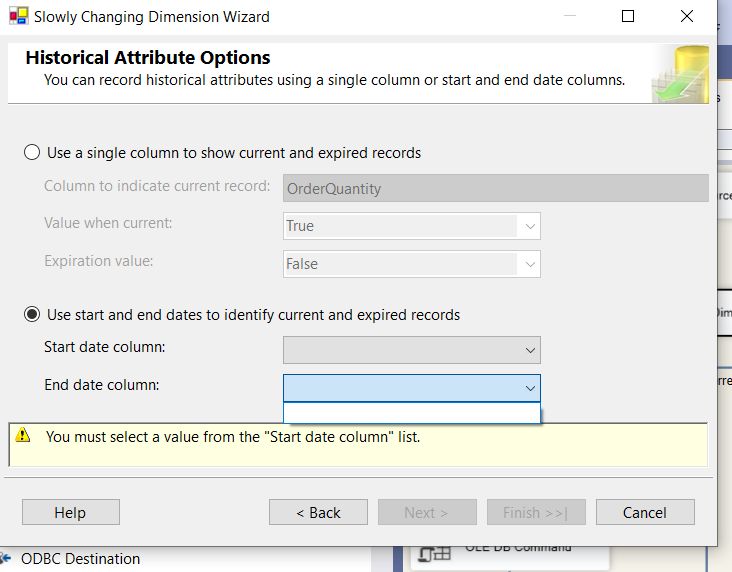Viewport: 732px width, 572px height.
Task: Collapse the End date column dropdown
Action: (530, 387)
